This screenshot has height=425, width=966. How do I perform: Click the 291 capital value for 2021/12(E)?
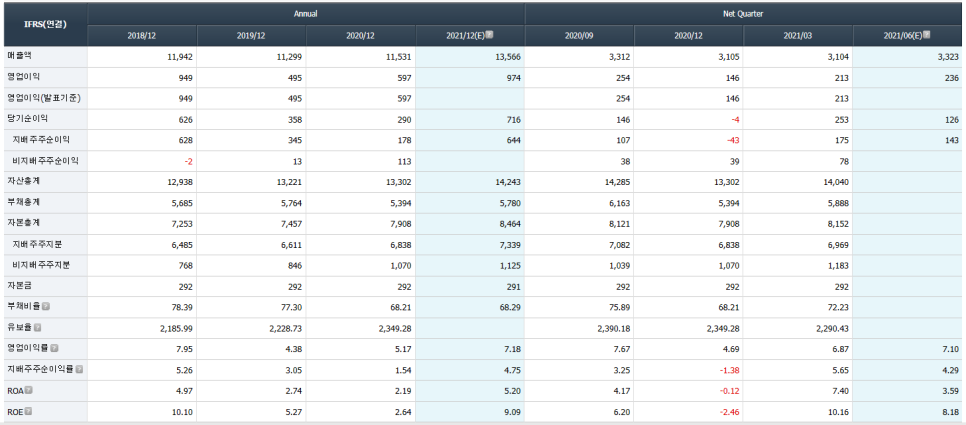pos(514,287)
